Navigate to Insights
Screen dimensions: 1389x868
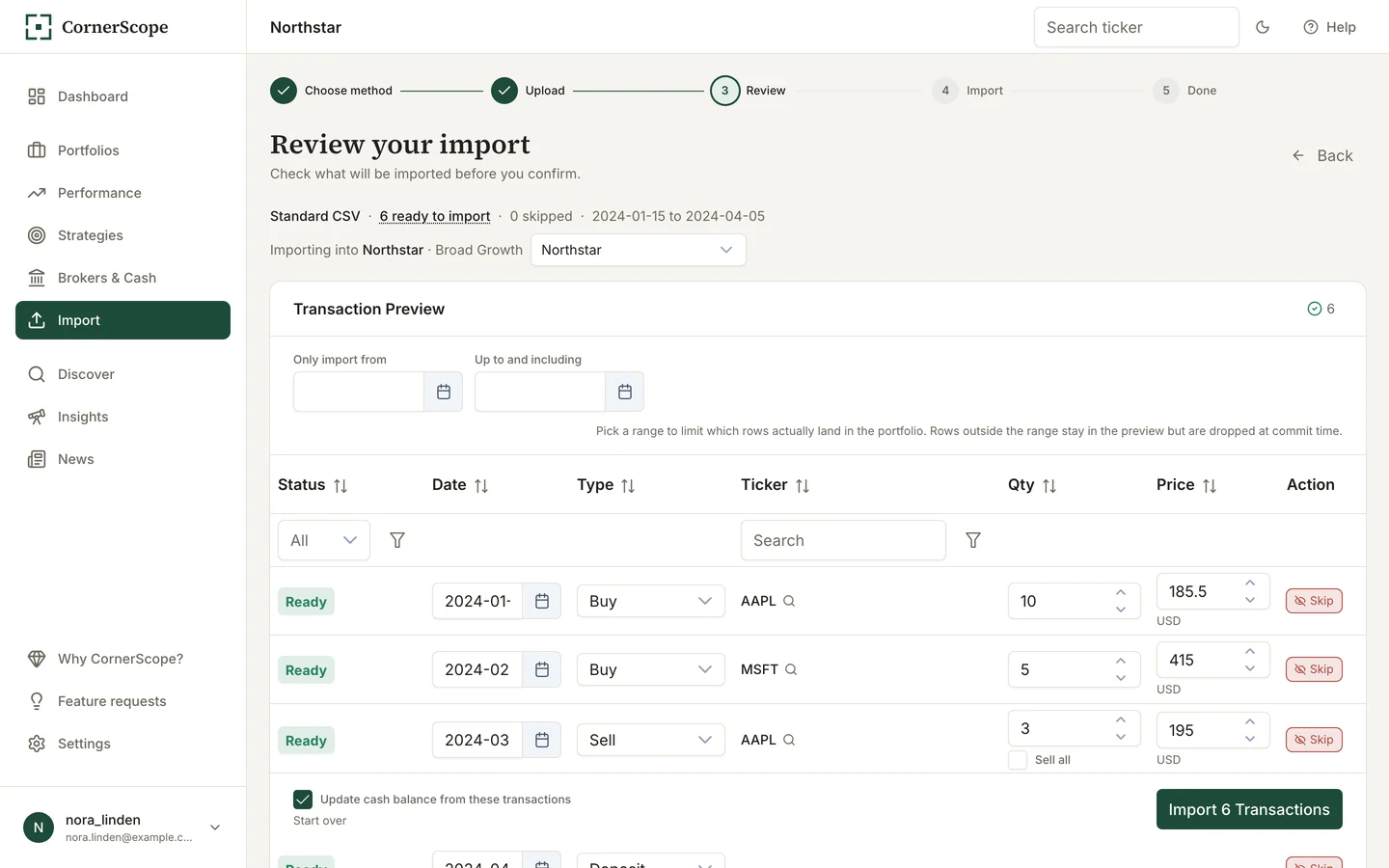click(x=123, y=417)
